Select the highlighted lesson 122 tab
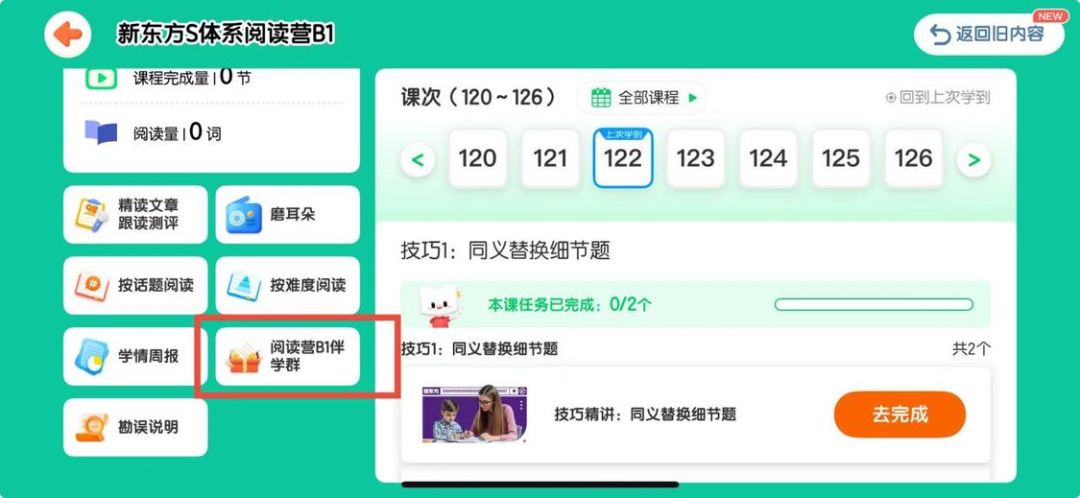1080x498 pixels. coord(623,158)
